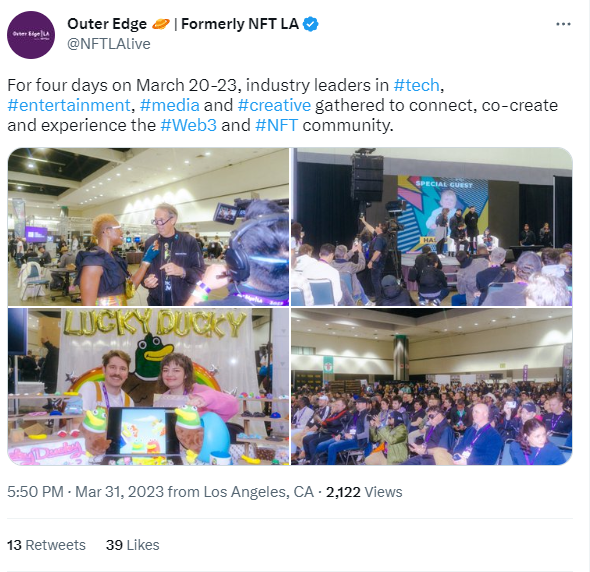Screen dimensions: 590x572
Task: Open the Lucky Ducky booth photo
Action: (x=148, y=386)
